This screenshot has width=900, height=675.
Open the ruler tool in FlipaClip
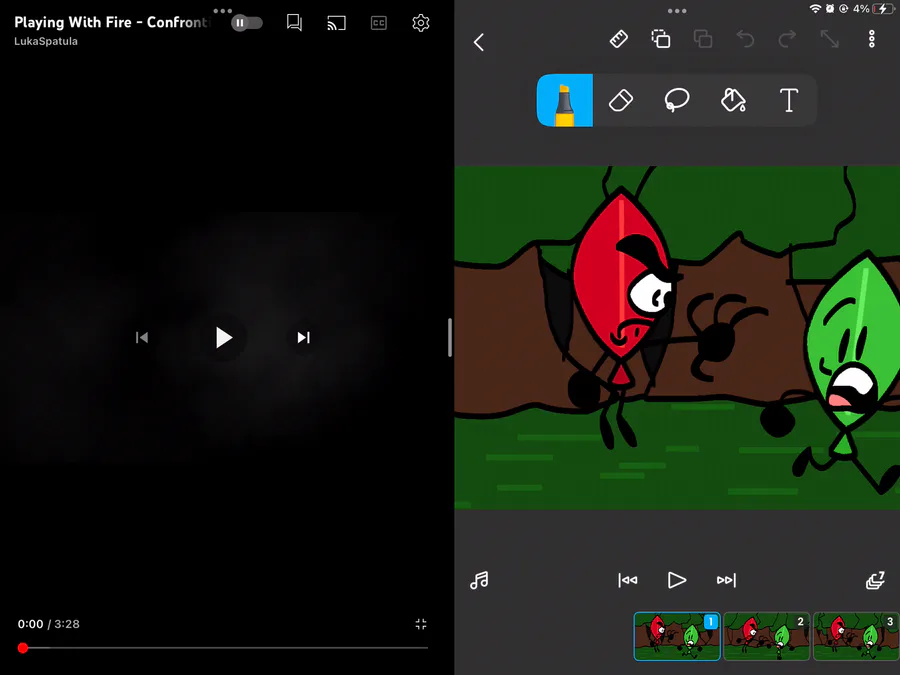pos(618,39)
